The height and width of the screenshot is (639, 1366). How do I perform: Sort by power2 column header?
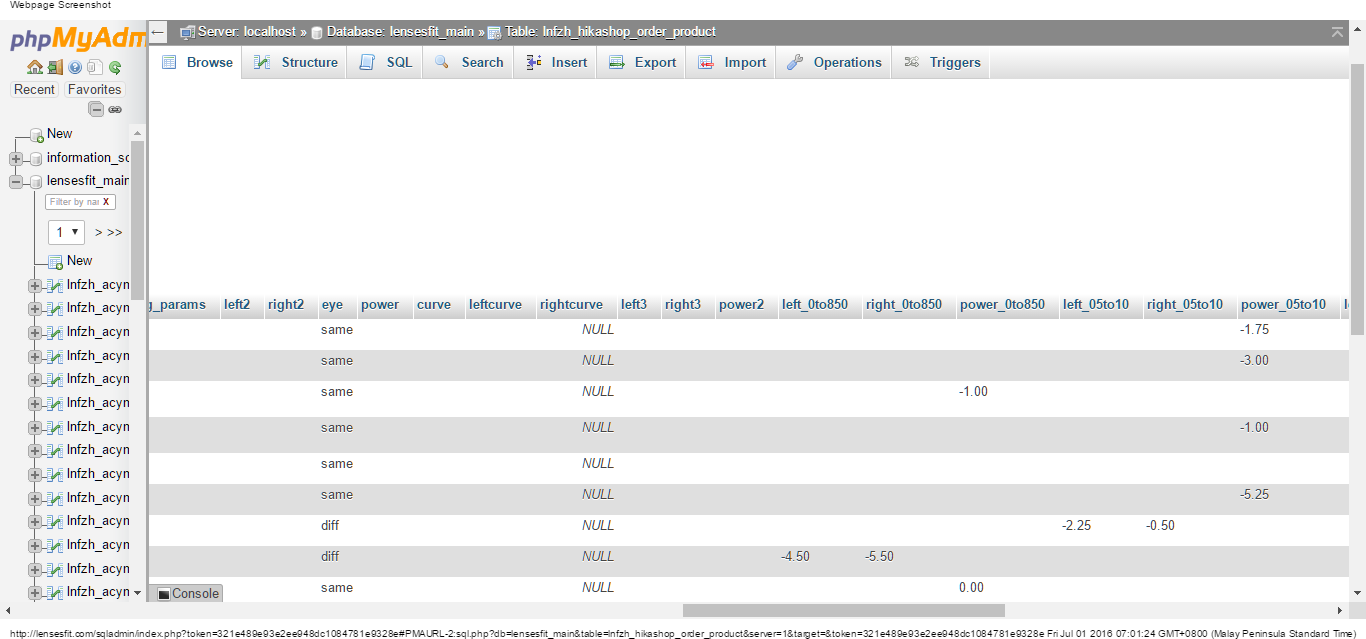(x=741, y=305)
